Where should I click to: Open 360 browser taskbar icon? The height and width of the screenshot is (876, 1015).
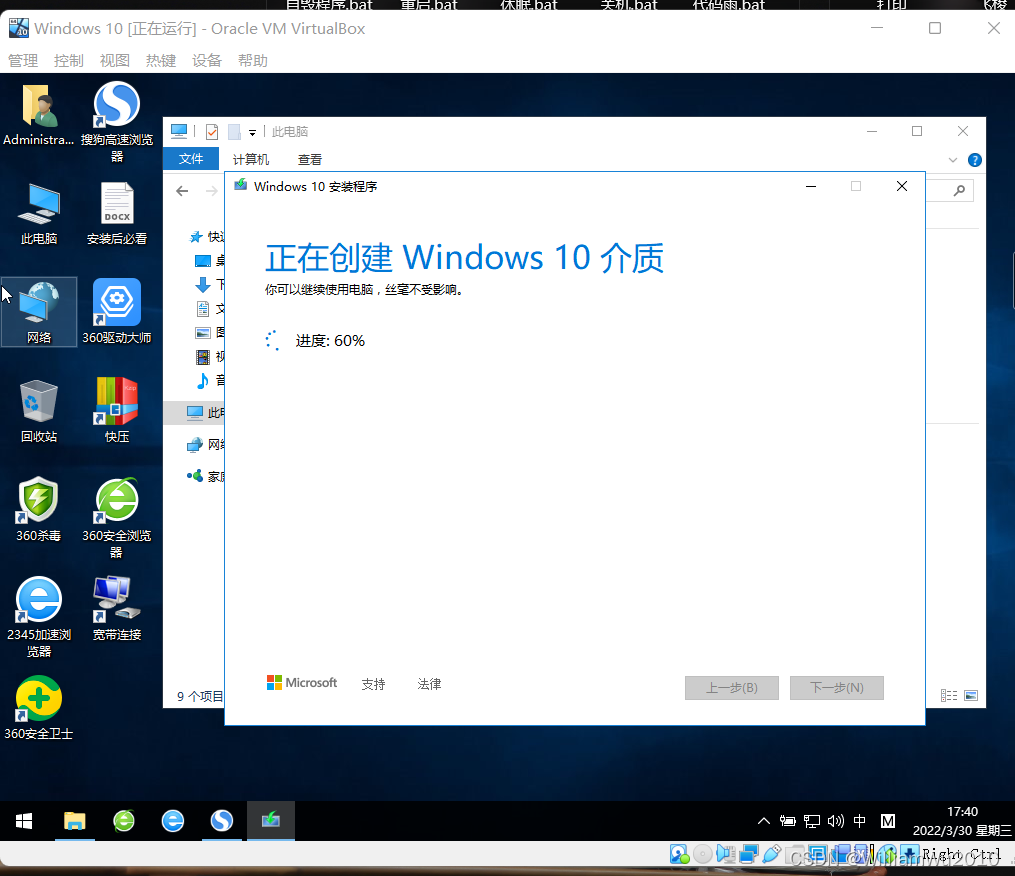pyautogui.click(x=124, y=821)
